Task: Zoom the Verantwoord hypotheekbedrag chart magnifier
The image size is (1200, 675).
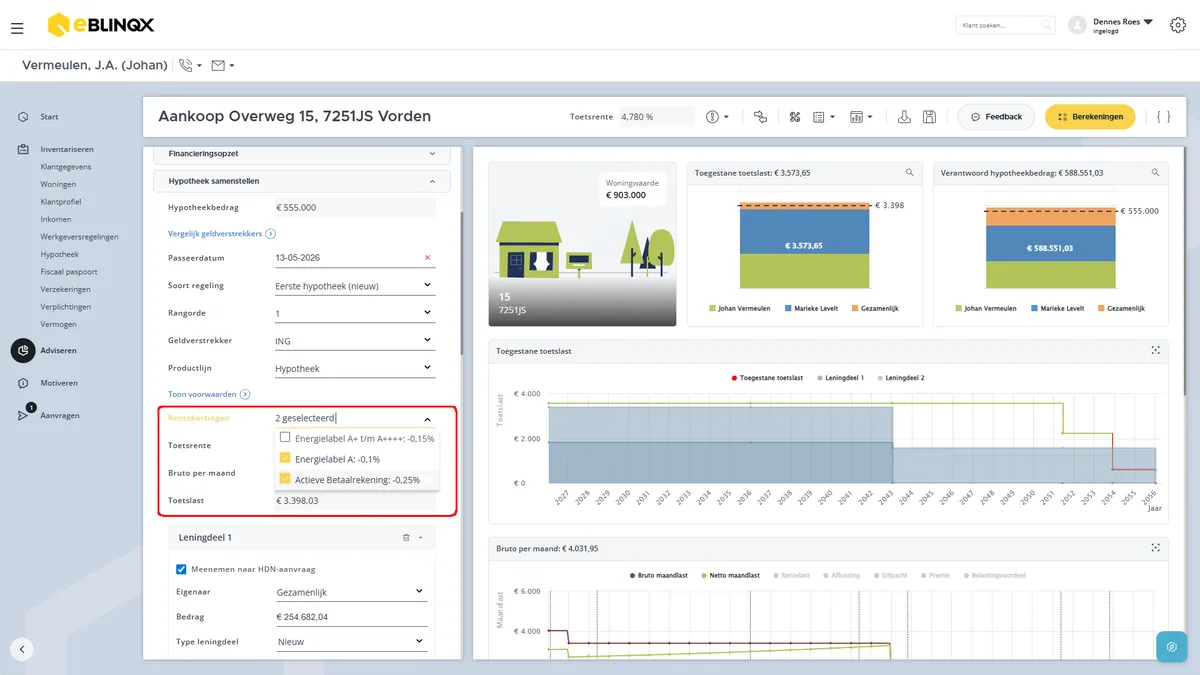Action: tap(1154, 173)
